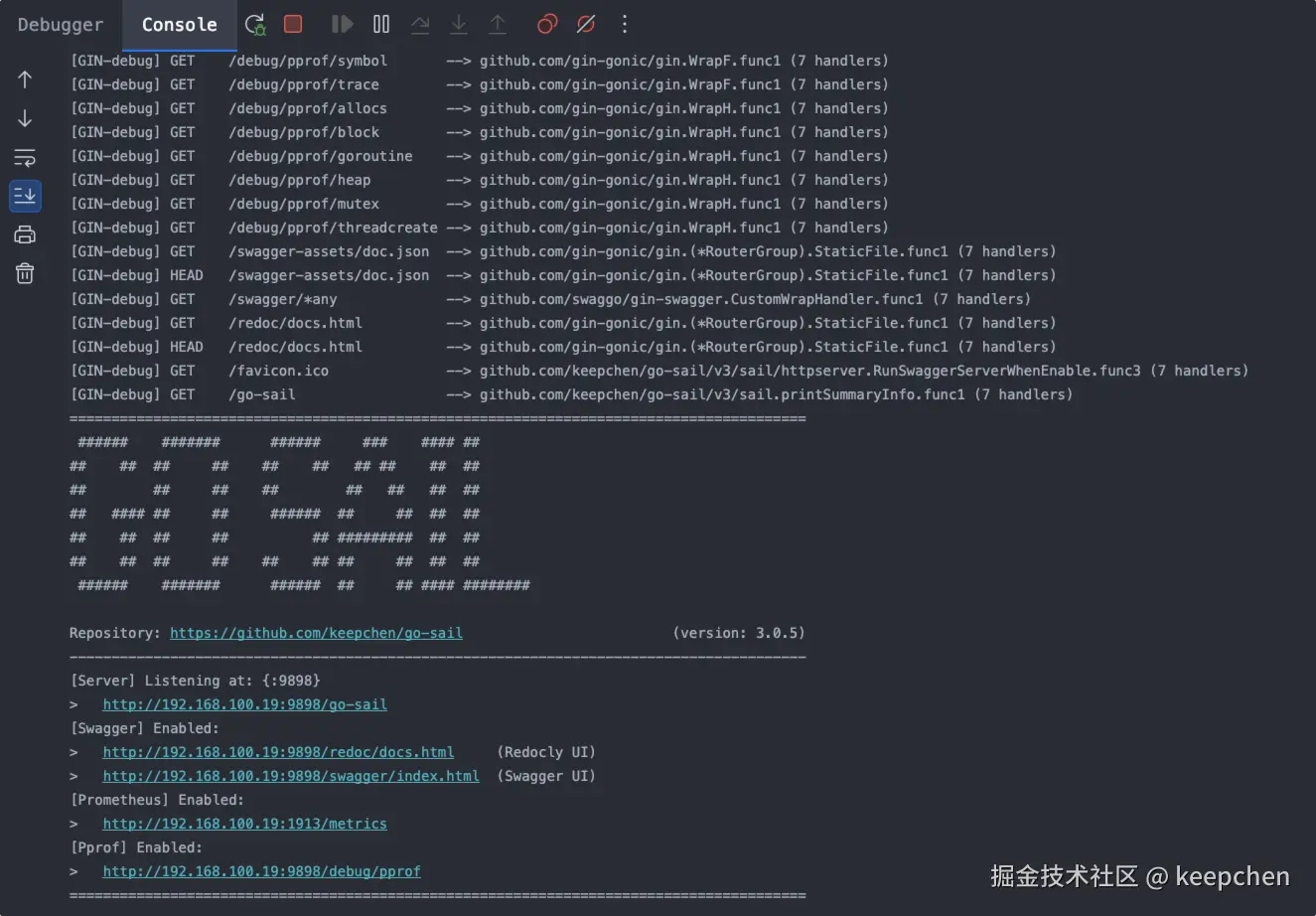Step out of the current function
The width and height of the screenshot is (1316, 916).
(498, 24)
